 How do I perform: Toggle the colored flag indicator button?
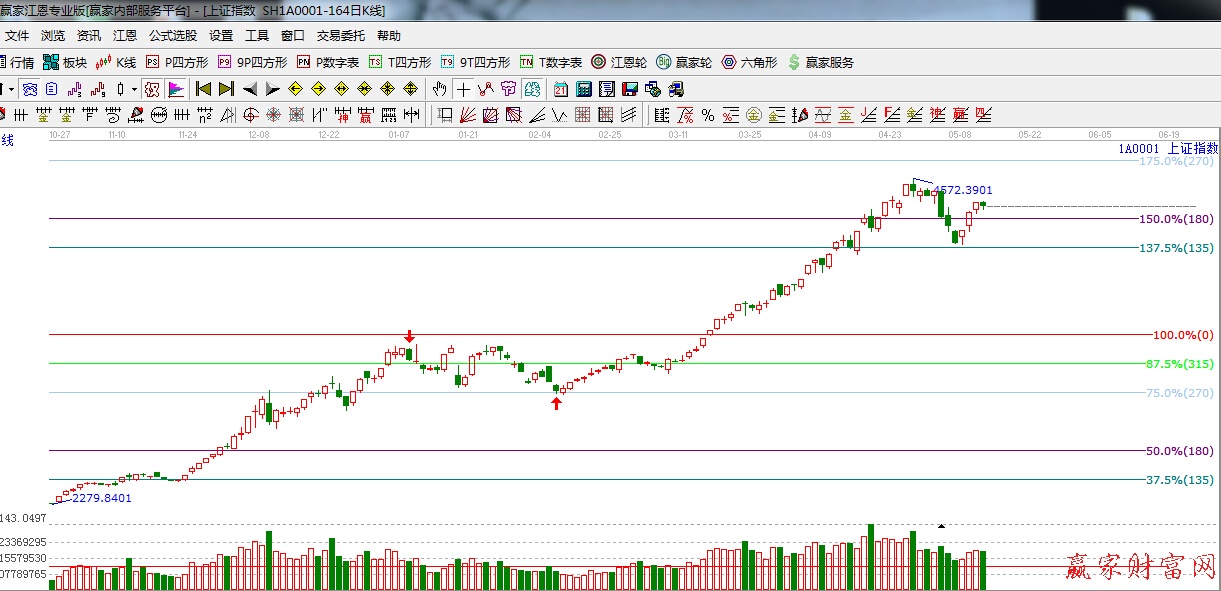[x=175, y=89]
